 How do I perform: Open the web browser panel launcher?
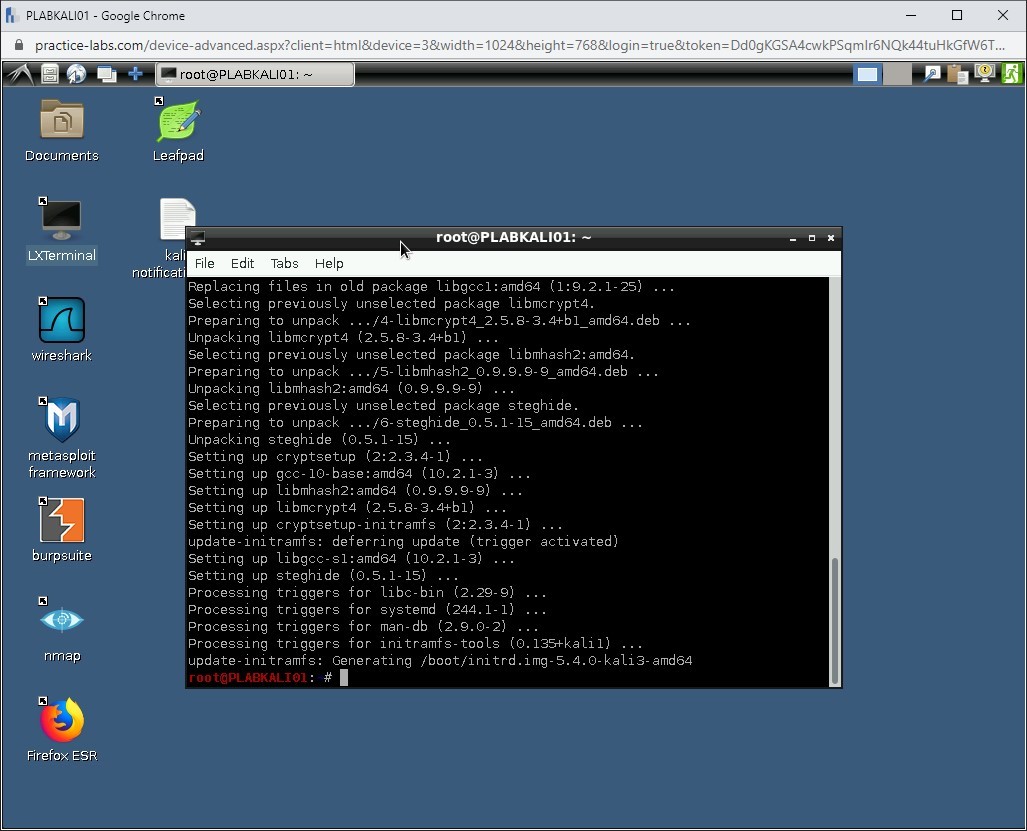click(x=77, y=74)
